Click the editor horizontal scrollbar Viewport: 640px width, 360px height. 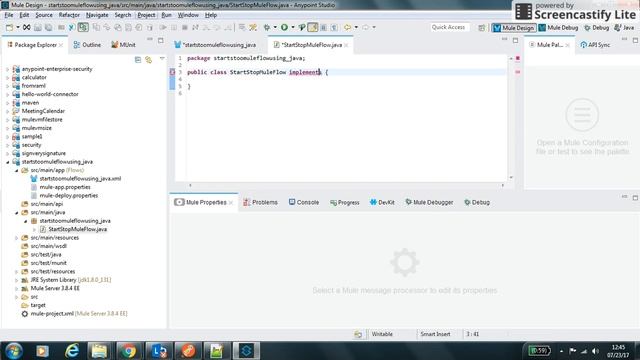point(346,185)
